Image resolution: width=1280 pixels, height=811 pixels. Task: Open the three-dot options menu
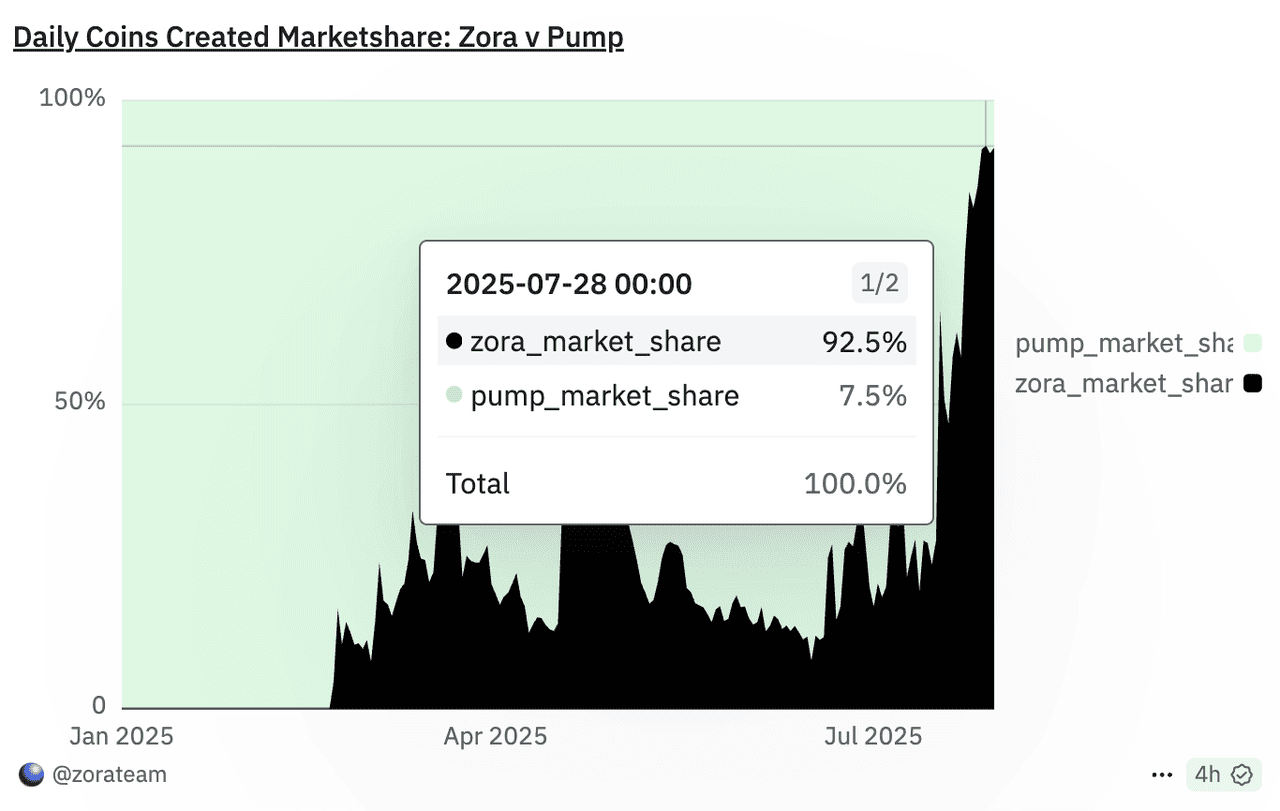[x=1162, y=774]
